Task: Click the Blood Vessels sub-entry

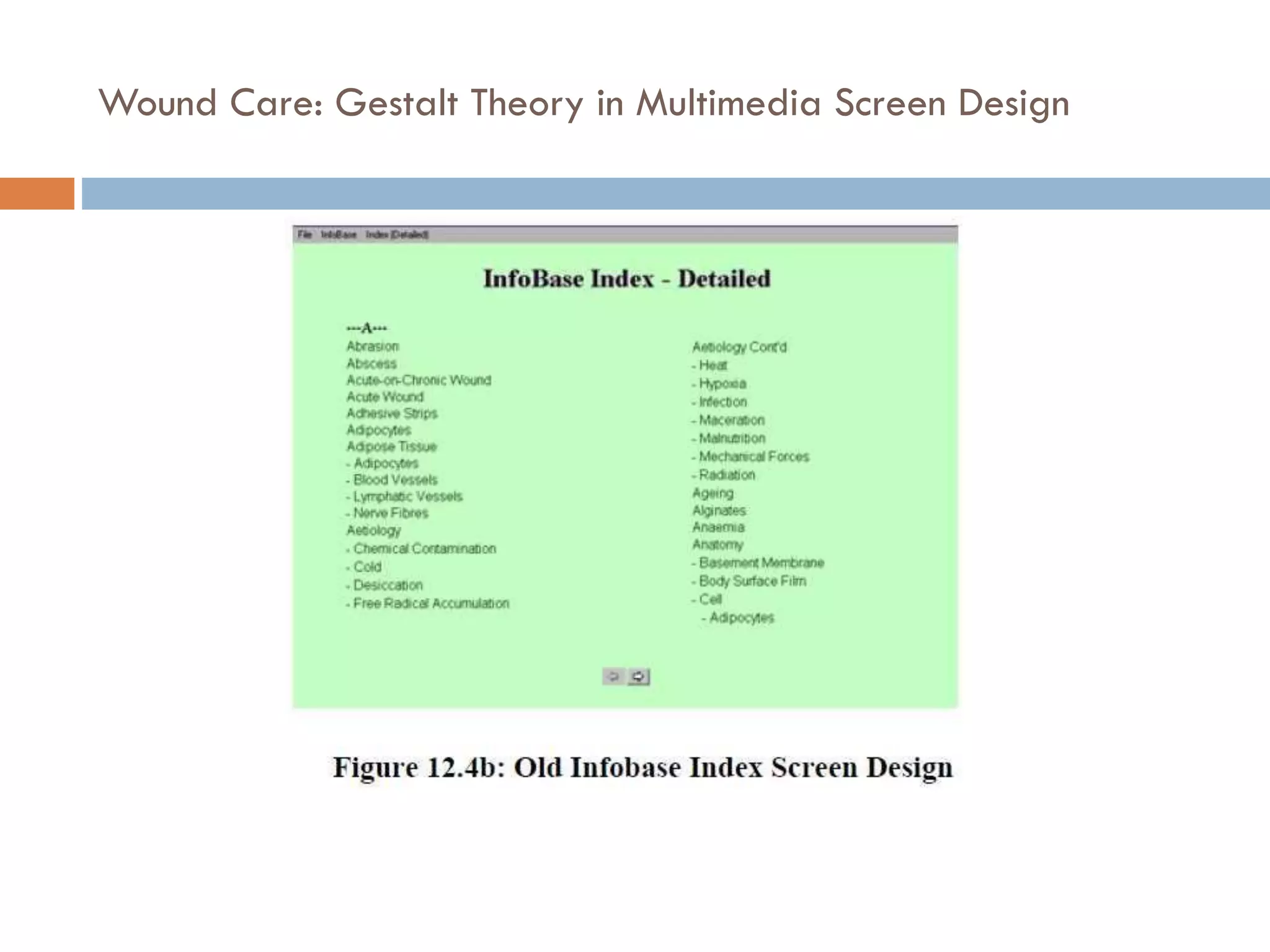Action: [x=392, y=480]
